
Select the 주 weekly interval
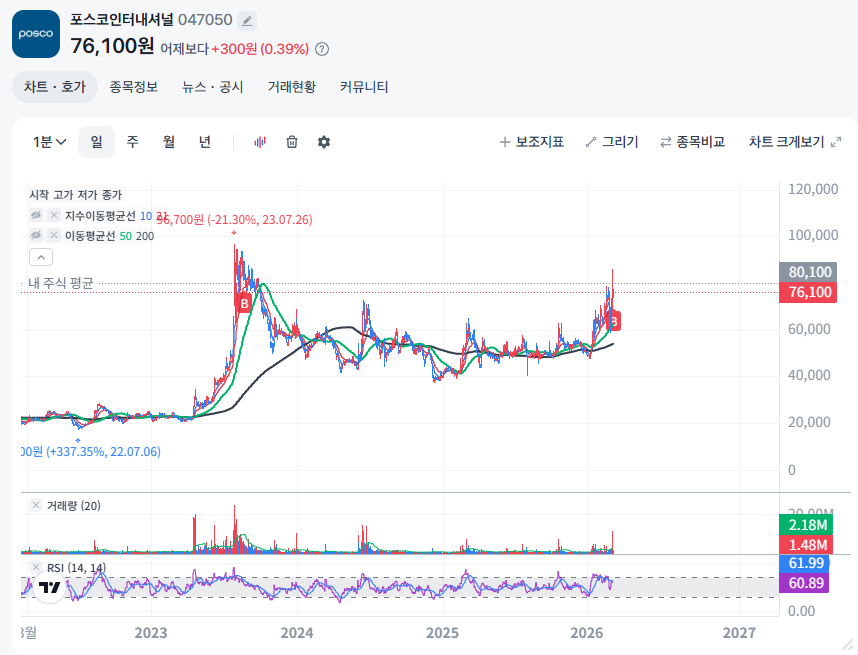132,142
